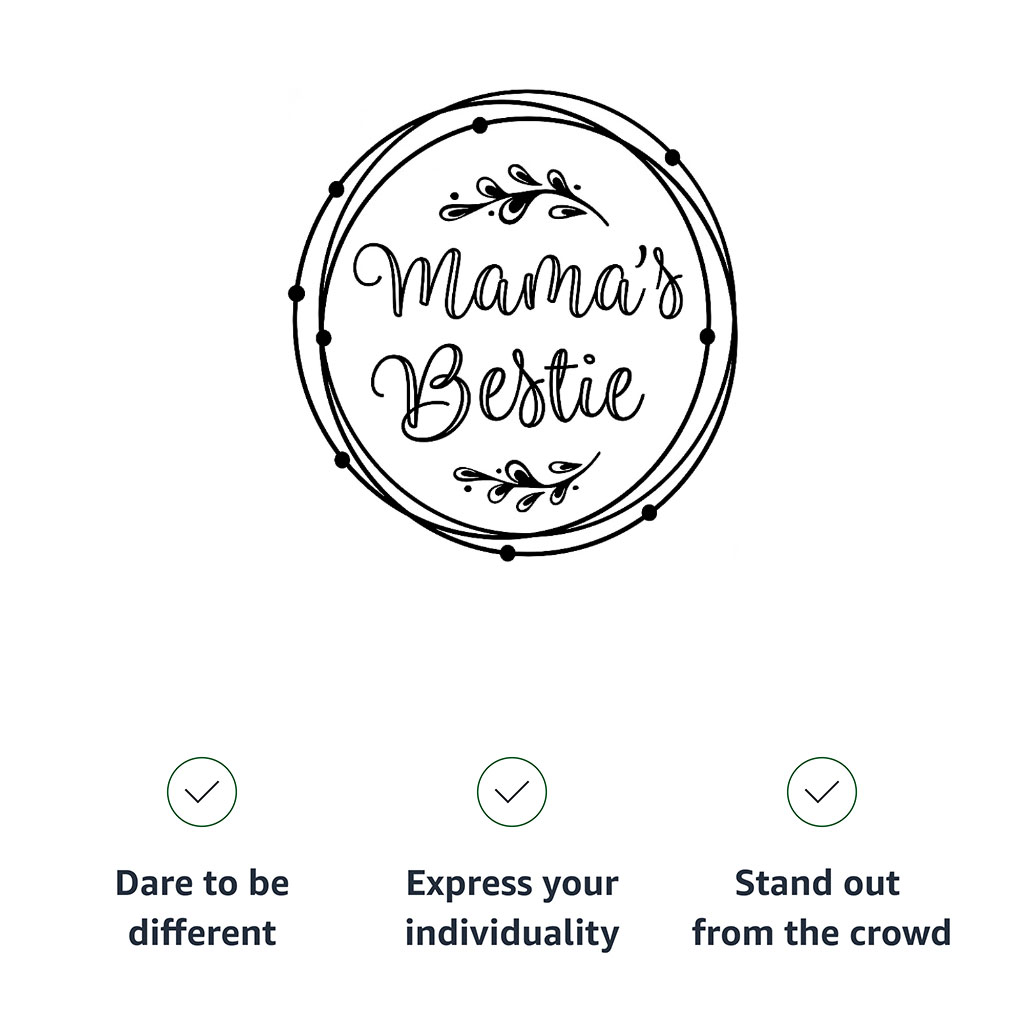
Task: Click the checkmark above 'Stand out from the crowd'
Action: pos(822,792)
